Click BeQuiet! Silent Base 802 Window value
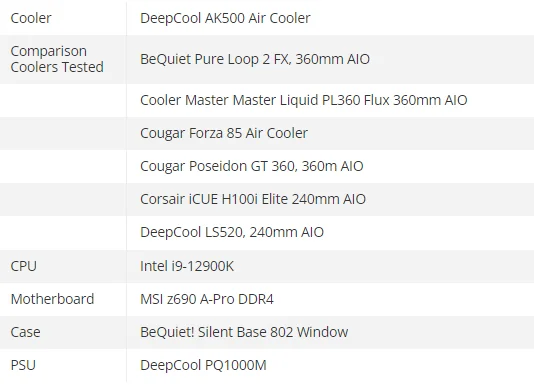This screenshot has height=385, width=534. (244, 332)
